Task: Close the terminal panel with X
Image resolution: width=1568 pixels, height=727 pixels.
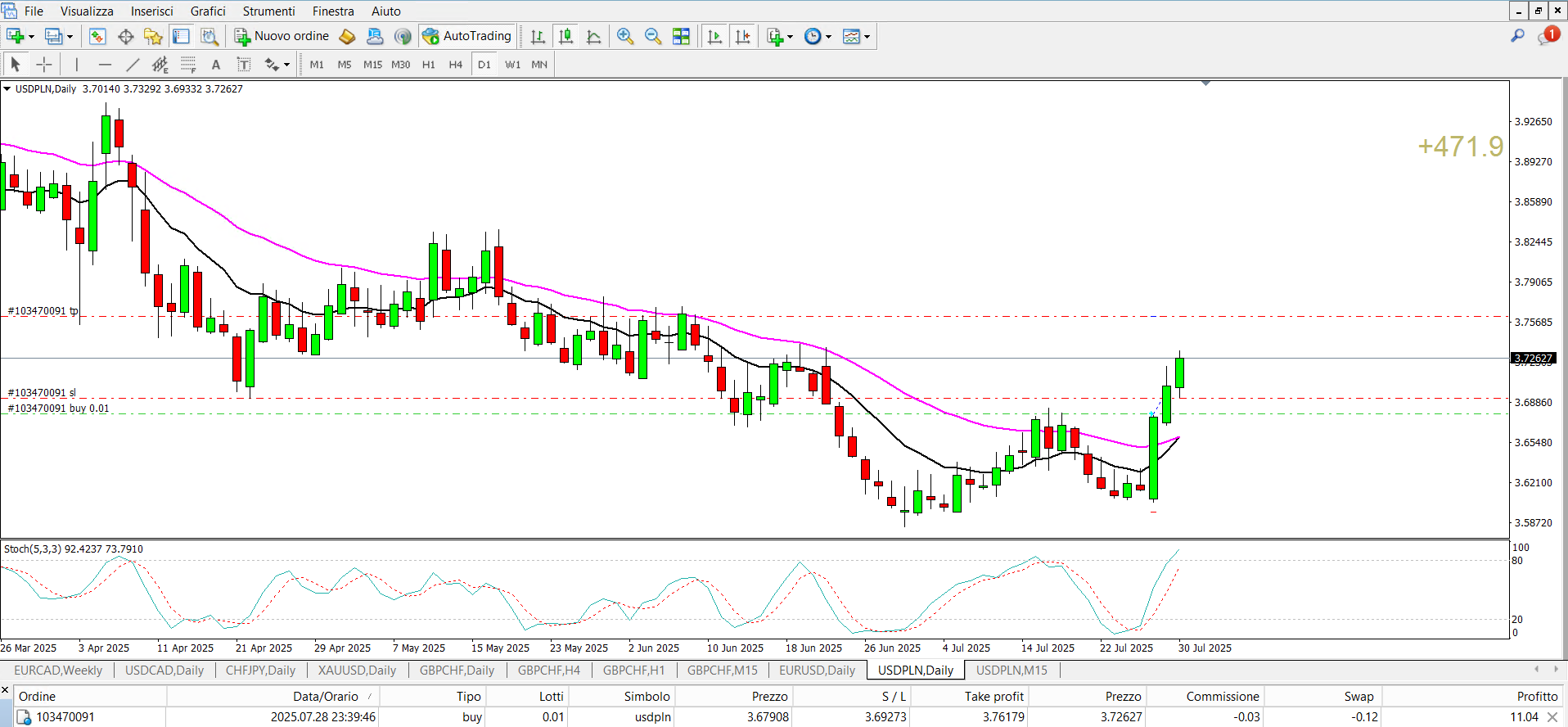Action: click(x=5, y=691)
